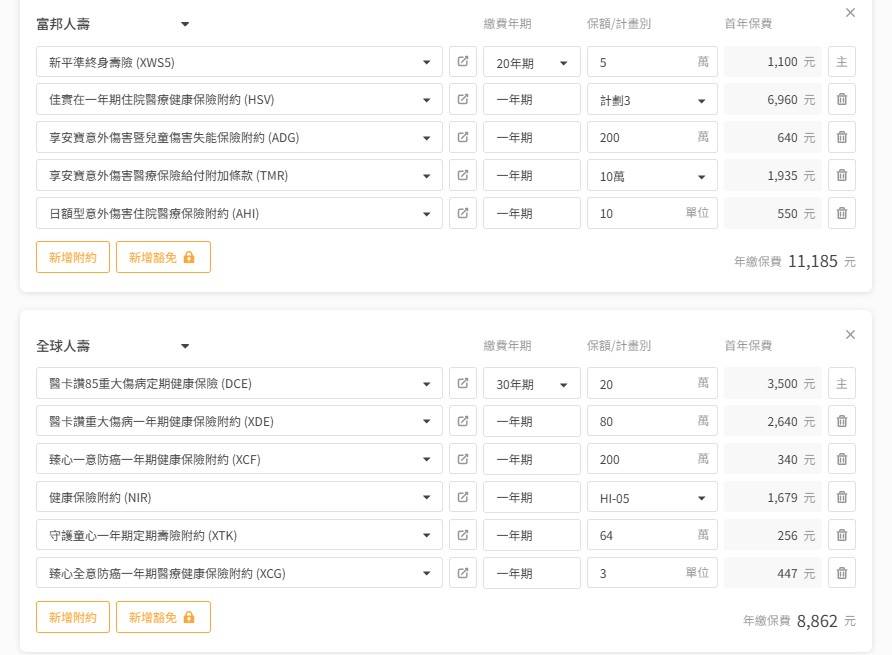Change the 計劃3 plan selection
Screen dimensions: 892x655
point(651,100)
